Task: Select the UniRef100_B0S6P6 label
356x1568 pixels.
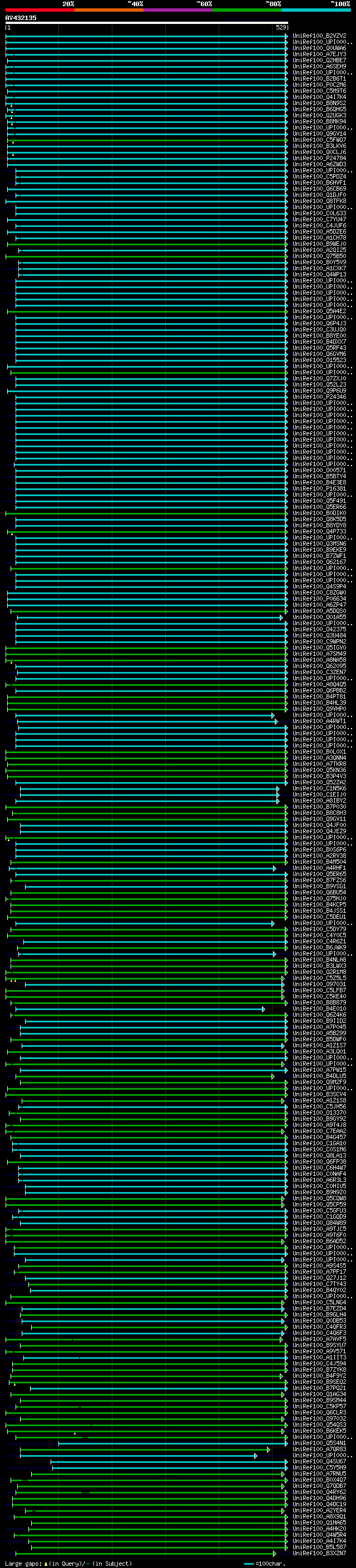Action: click(319, 850)
